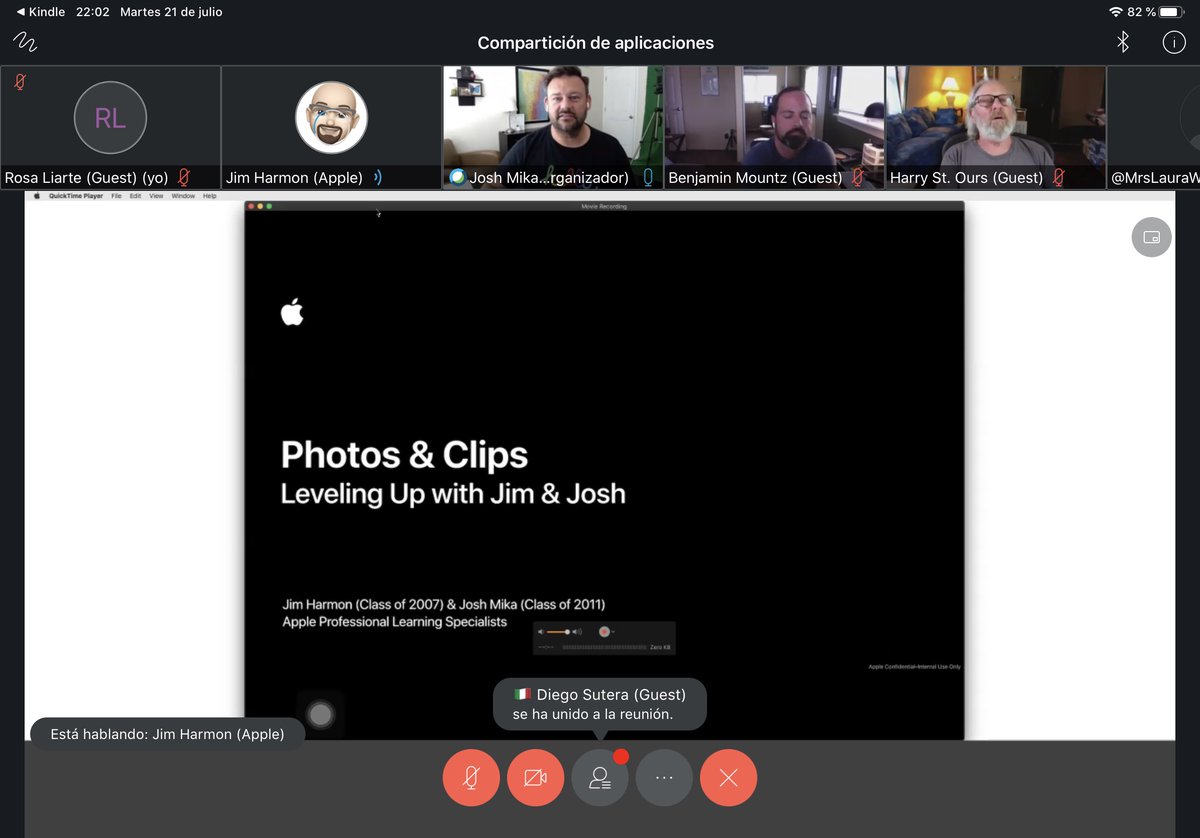The image size is (1200, 838).
Task: Tap the 'Está hablando: Jim Harmon' indicator
Action: pos(167,734)
